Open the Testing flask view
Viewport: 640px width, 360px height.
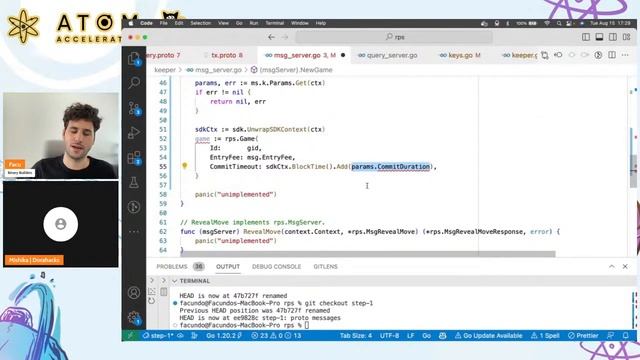point(134,182)
